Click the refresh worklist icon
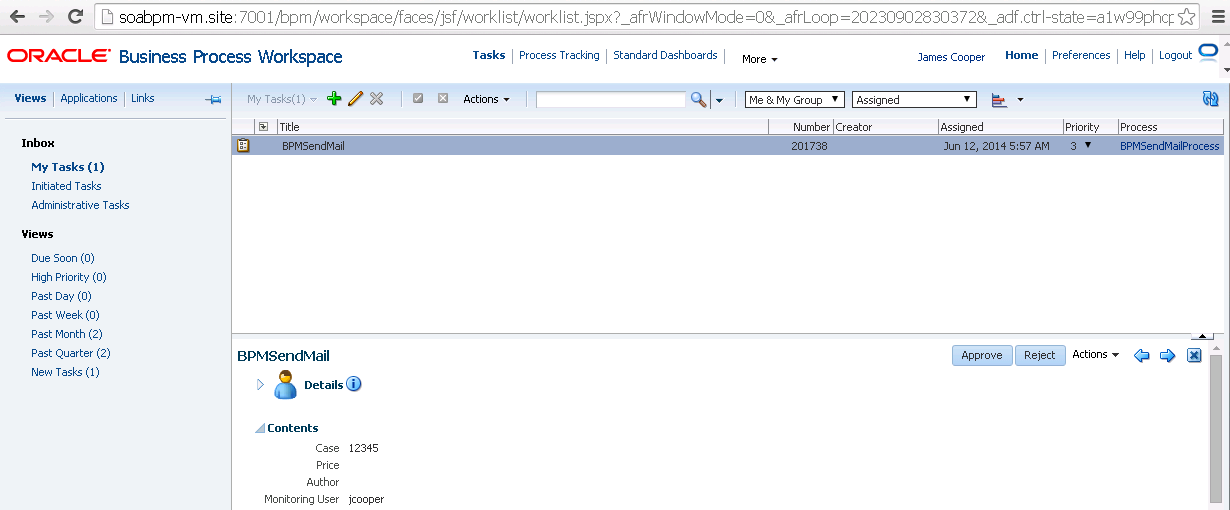Screen dimensions: 1230x510 pyautogui.click(x=1211, y=98)
